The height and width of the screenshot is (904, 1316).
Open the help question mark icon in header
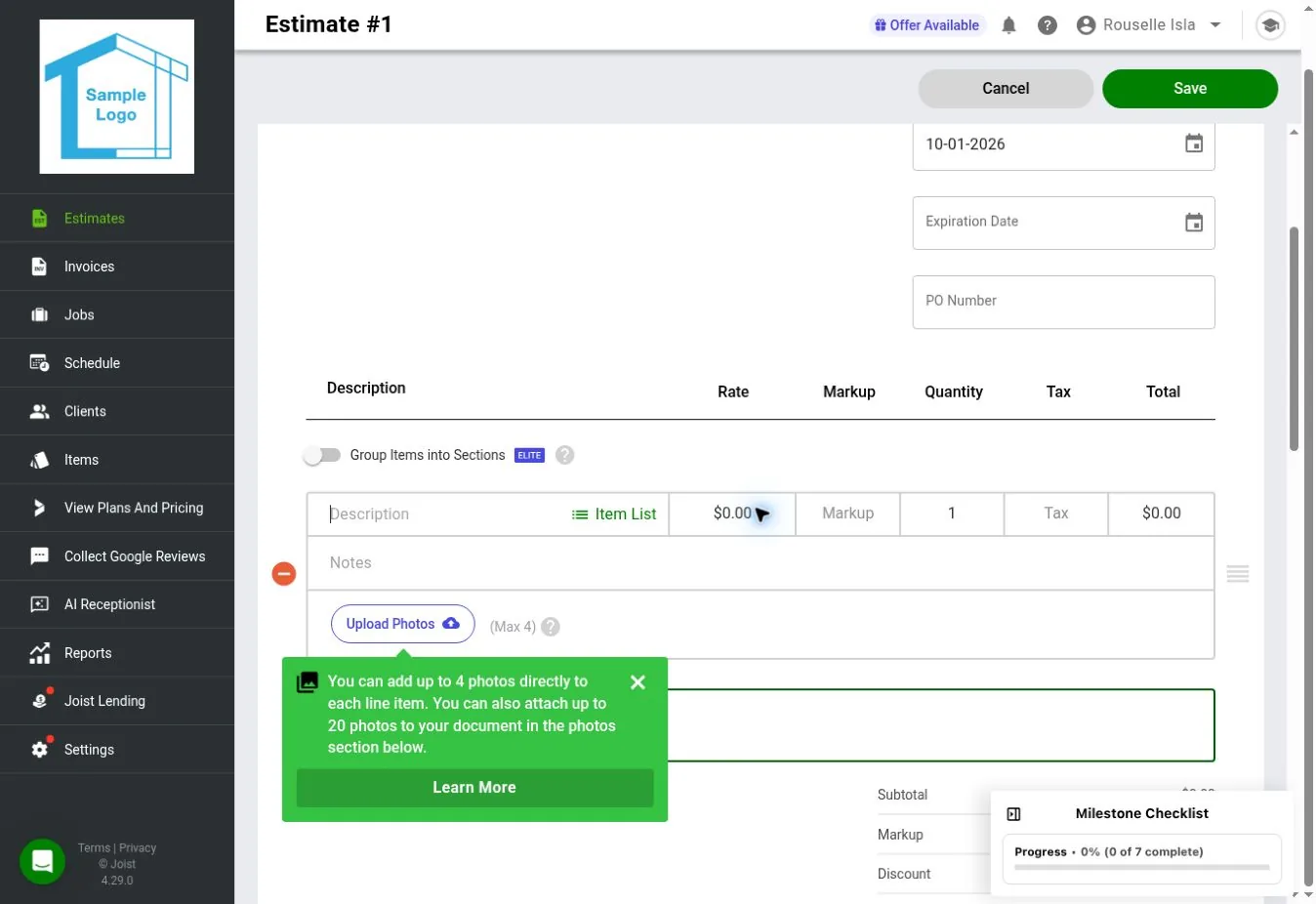(x=1048, y=25)
